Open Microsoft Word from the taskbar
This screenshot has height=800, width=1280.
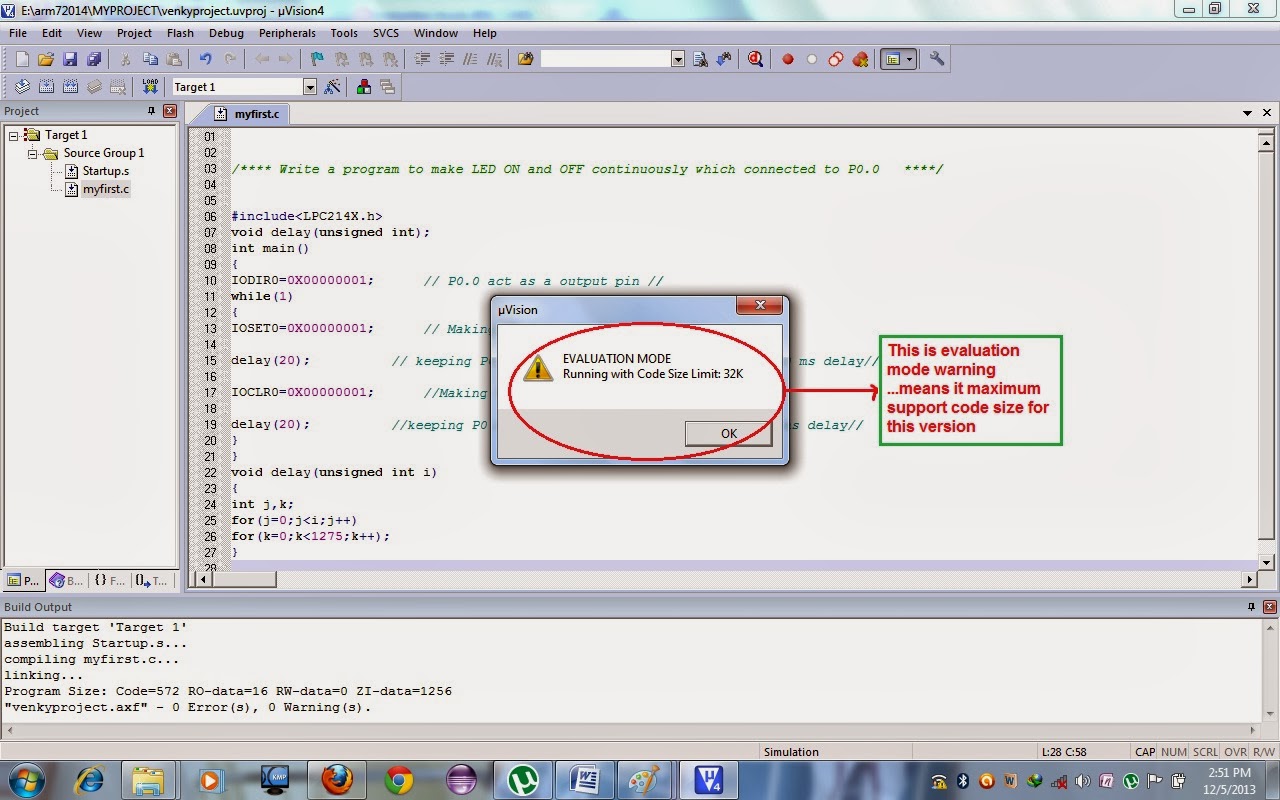(x=585, y=779)
